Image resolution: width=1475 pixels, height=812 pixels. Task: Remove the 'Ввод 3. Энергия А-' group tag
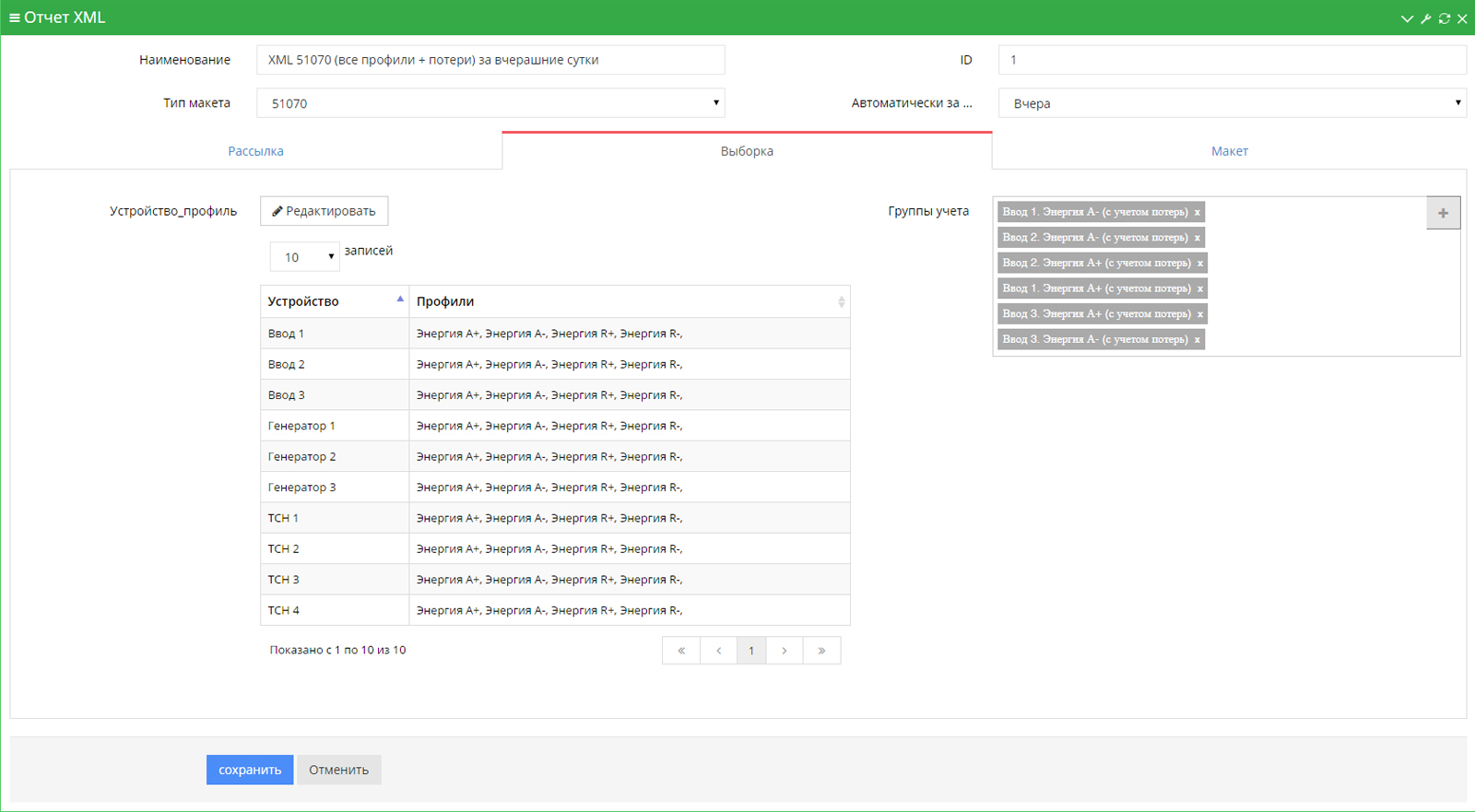1198,340
